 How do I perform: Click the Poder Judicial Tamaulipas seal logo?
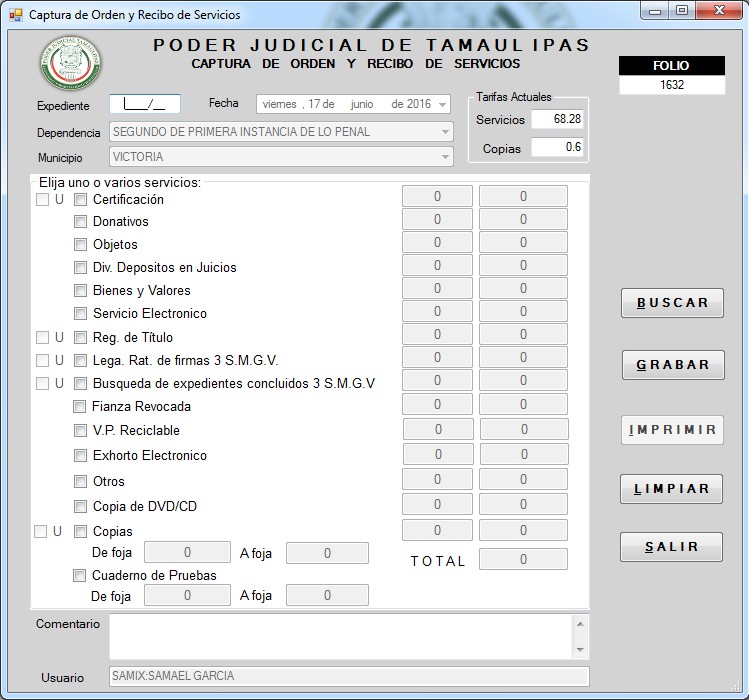(x=71, y=63)
